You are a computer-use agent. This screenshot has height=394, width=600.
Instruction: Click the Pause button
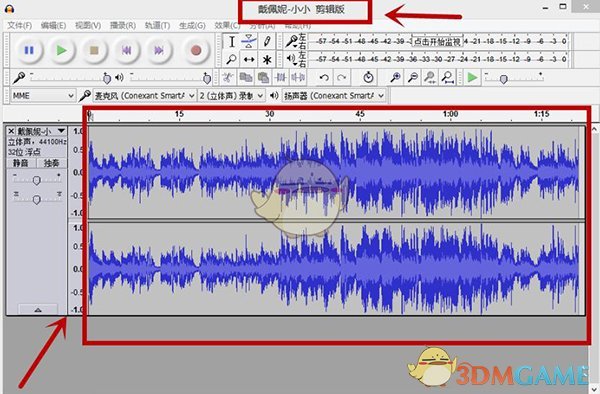[29, 50]
